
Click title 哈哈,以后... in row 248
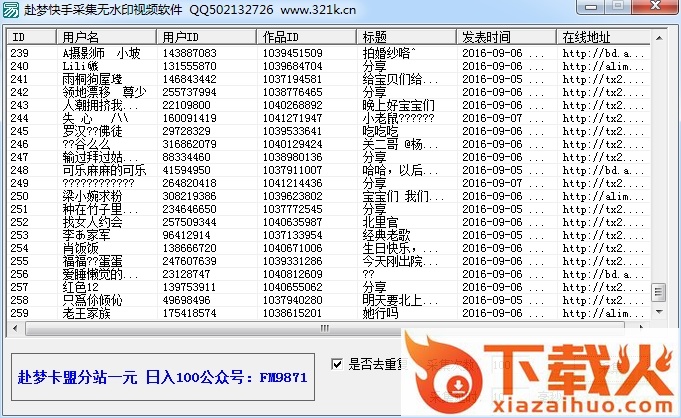pos(400,170)
